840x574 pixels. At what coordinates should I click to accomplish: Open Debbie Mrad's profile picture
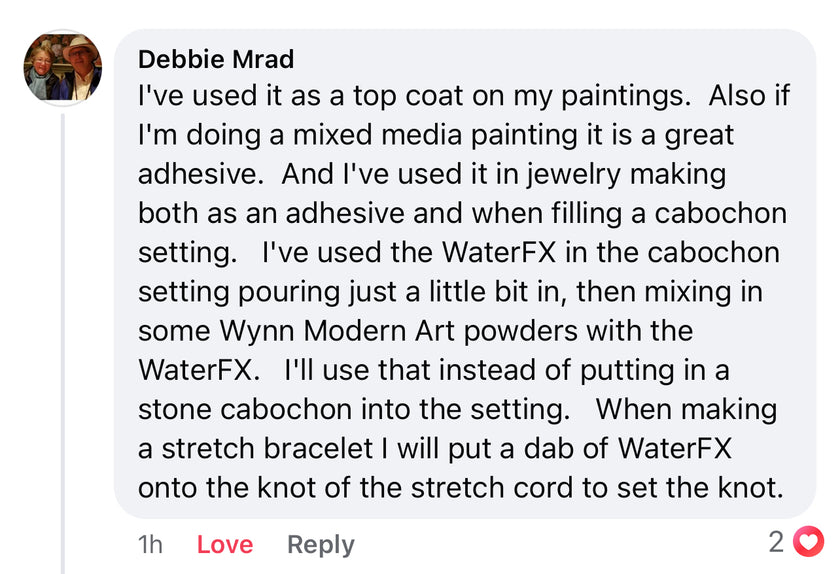point(62,68)
